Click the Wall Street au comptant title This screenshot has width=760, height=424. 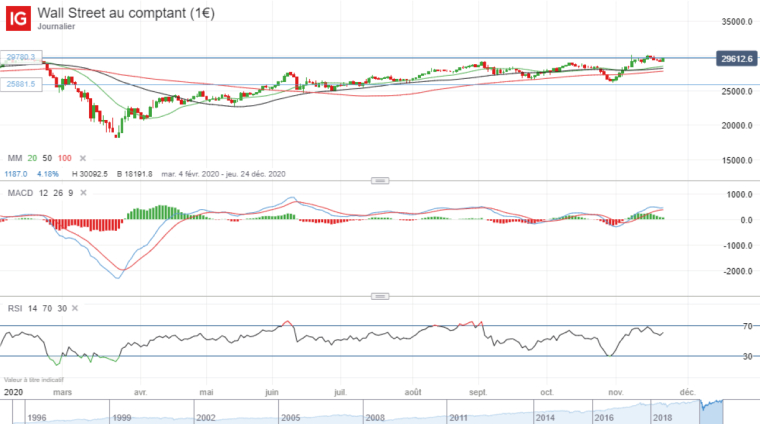point(126,13)
